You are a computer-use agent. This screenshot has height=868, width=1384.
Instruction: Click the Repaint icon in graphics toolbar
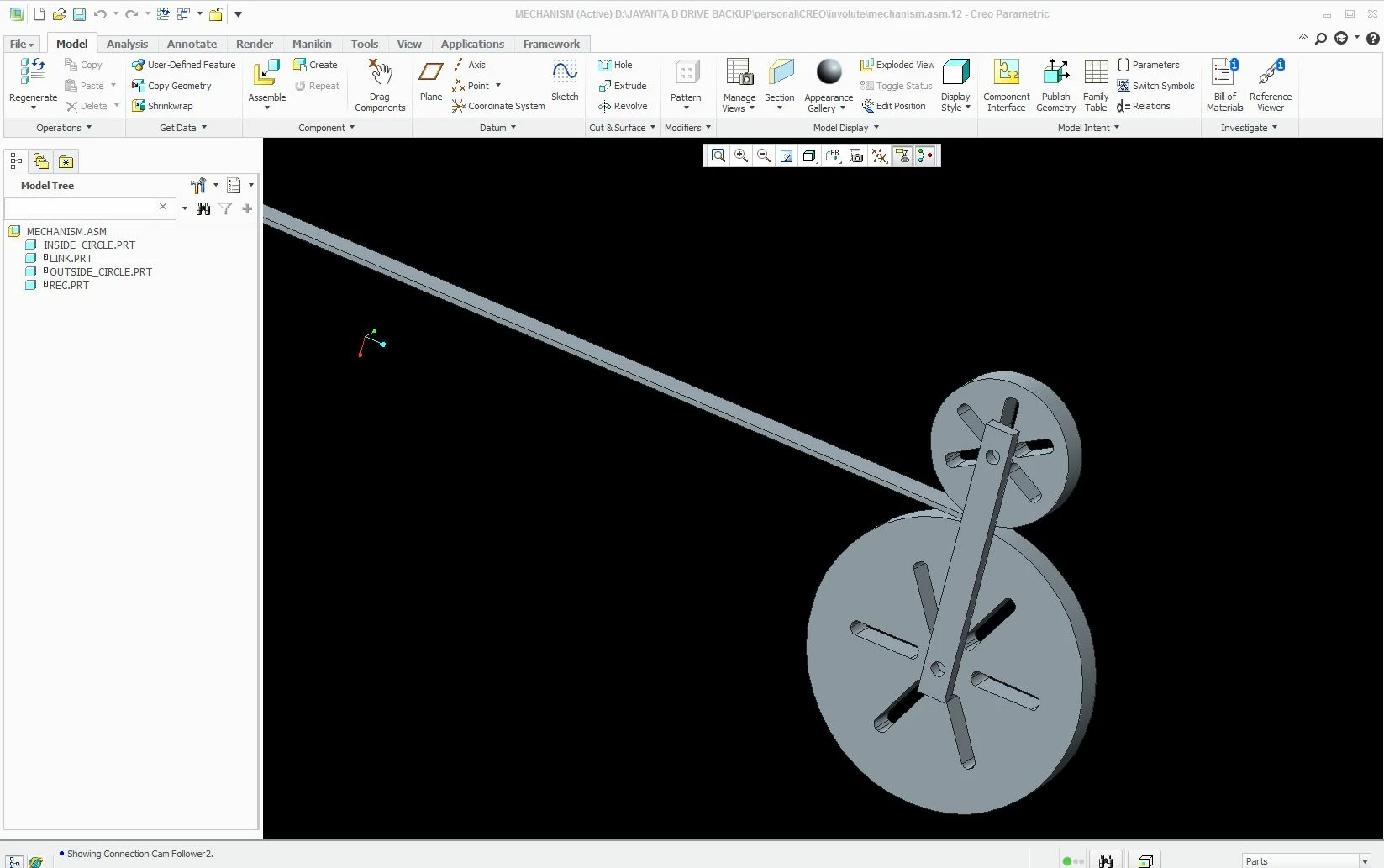coord(787,155)
